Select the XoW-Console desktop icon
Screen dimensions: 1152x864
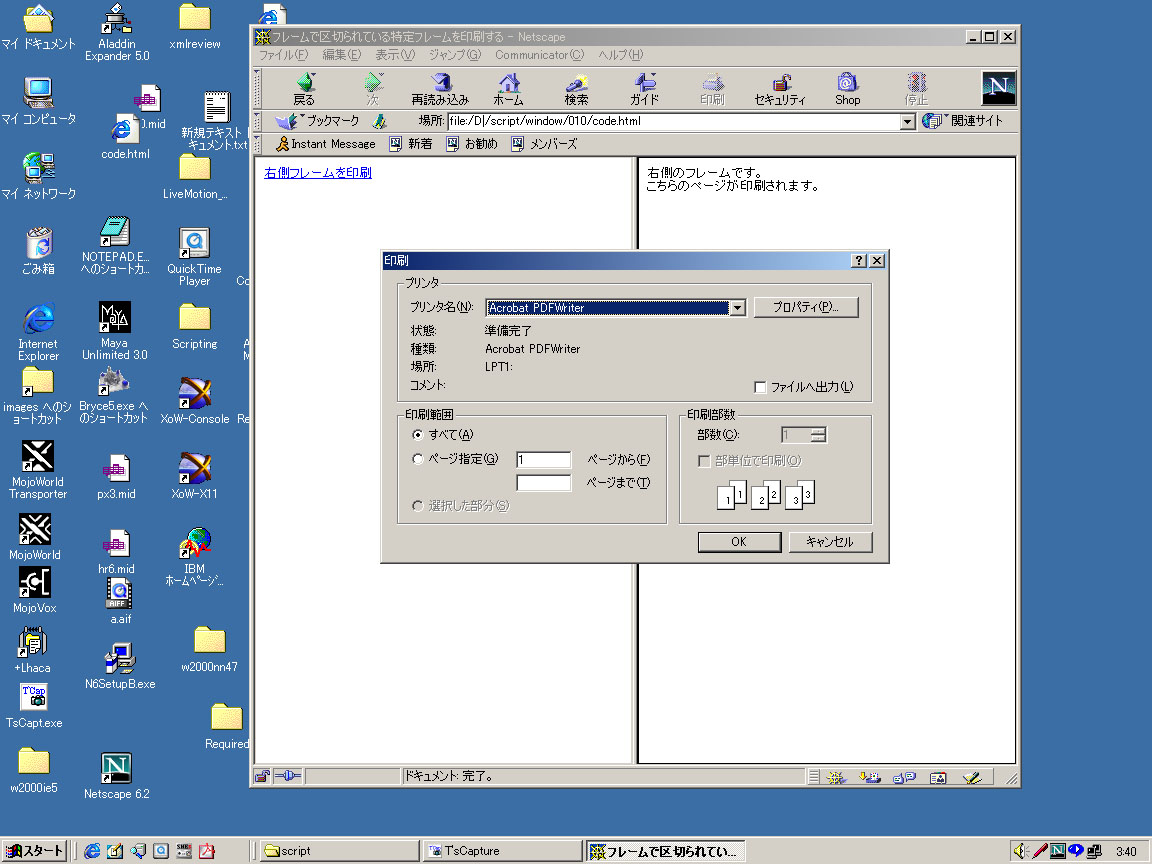(x=195, y=401)
